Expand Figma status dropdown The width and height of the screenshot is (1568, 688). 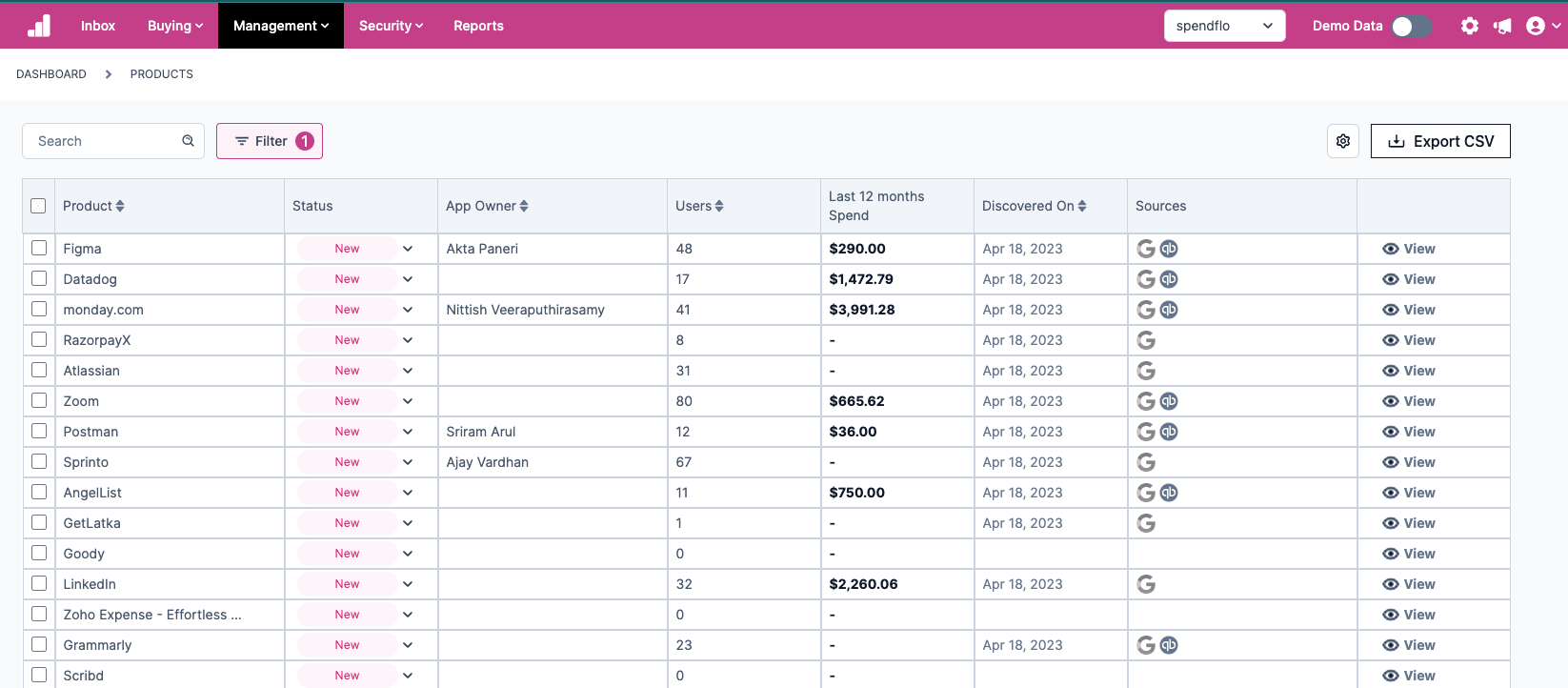pos(408,249)
